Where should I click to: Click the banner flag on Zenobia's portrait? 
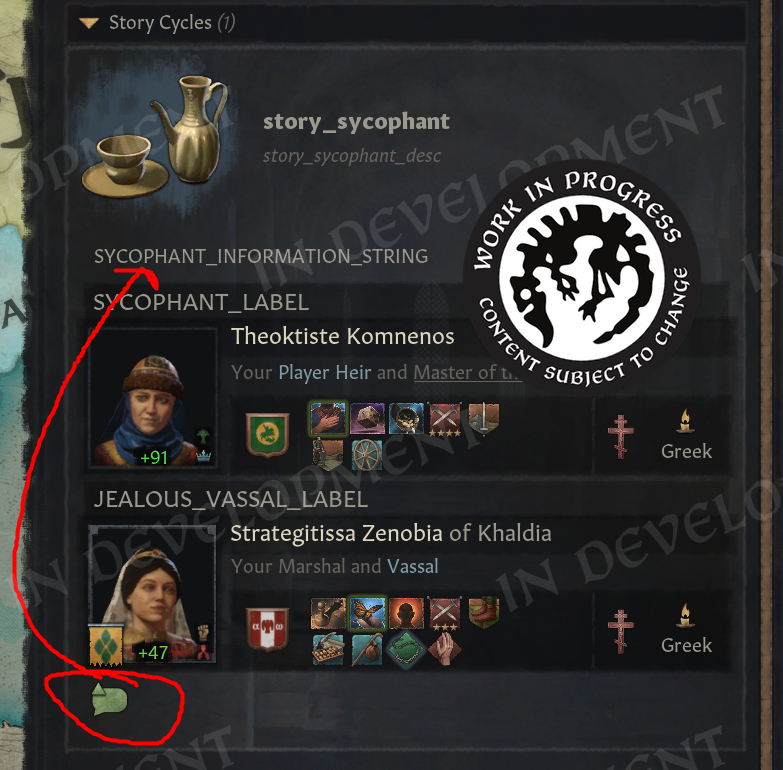tap(105, 645)
